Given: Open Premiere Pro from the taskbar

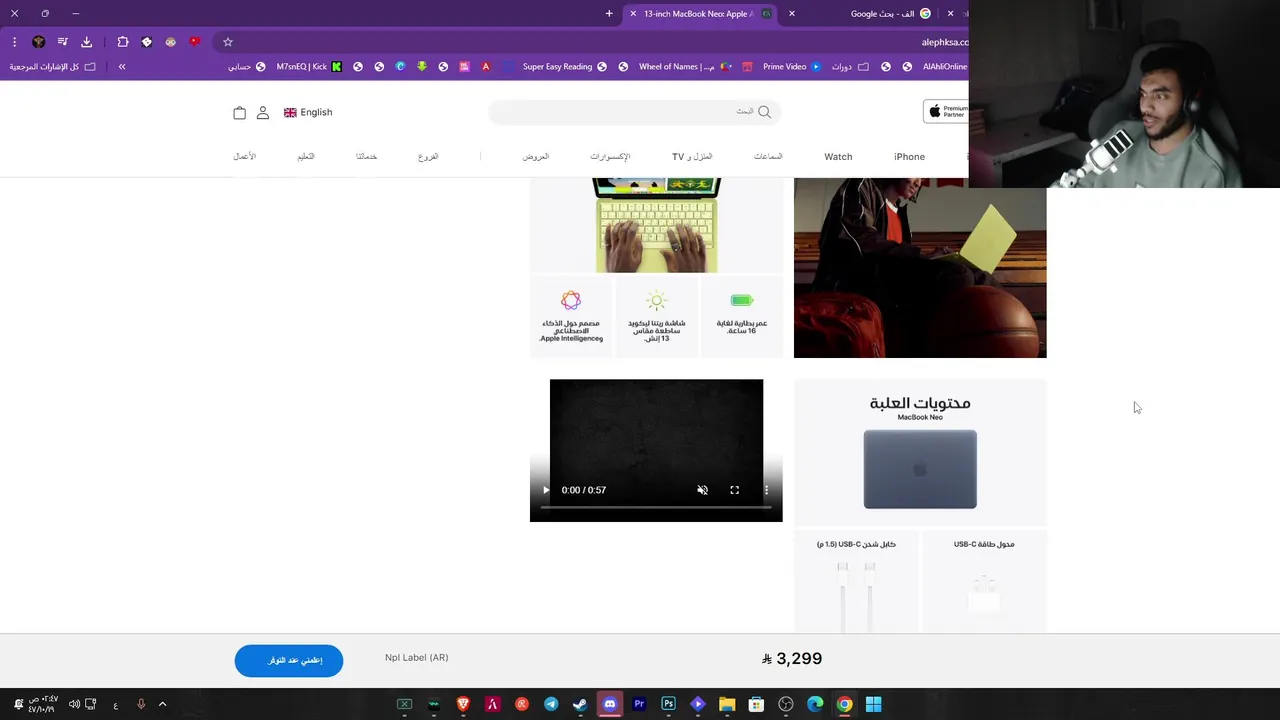Looking at the screenshot, I should point(639,704).
